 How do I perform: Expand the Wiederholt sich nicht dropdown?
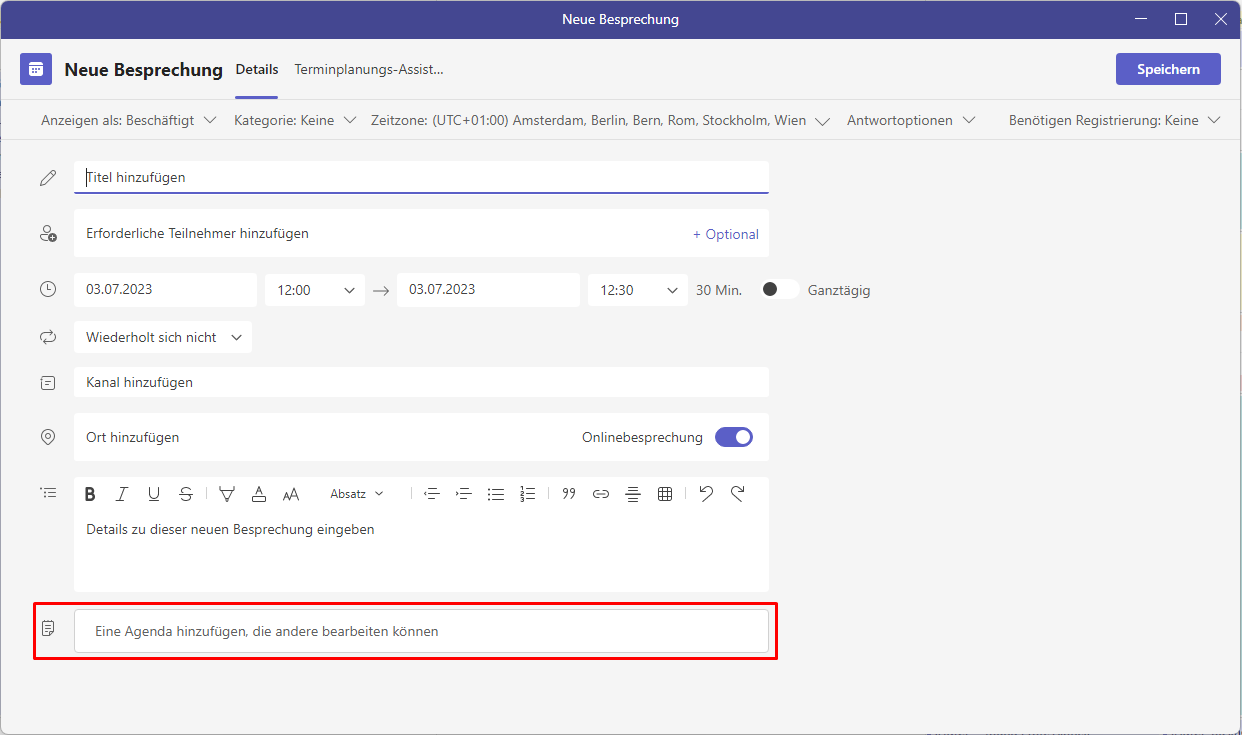(163, 337)
